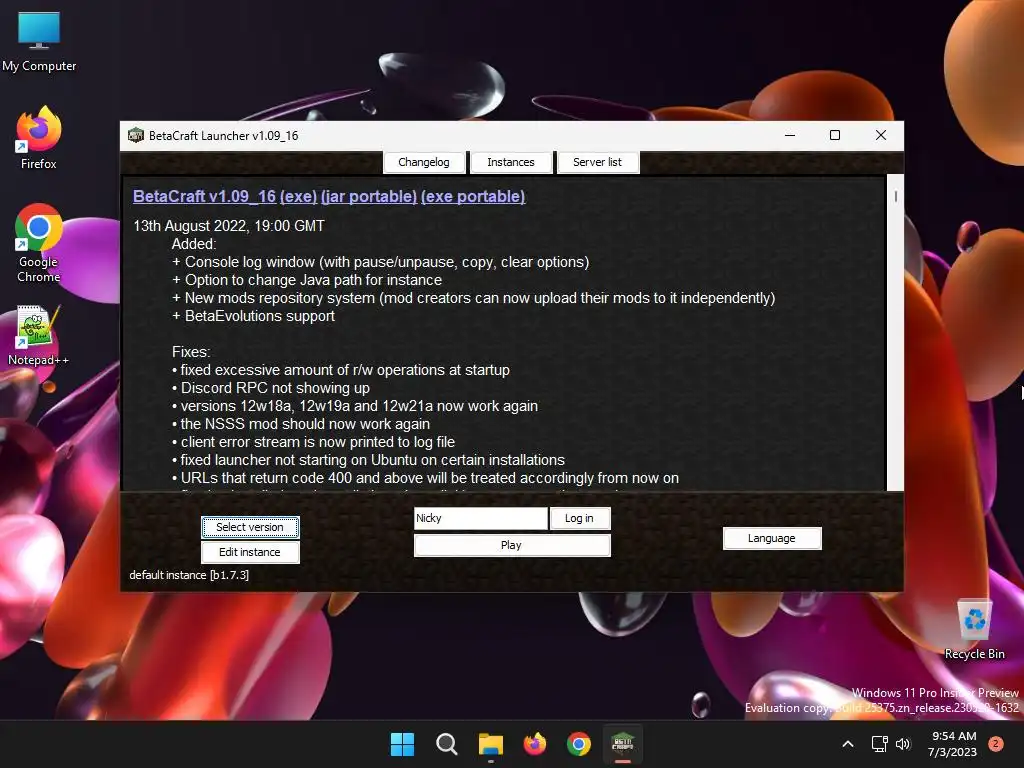Click the default instance [b1.7.3] label
1024x768 pixels.
[x=189, y=575]
